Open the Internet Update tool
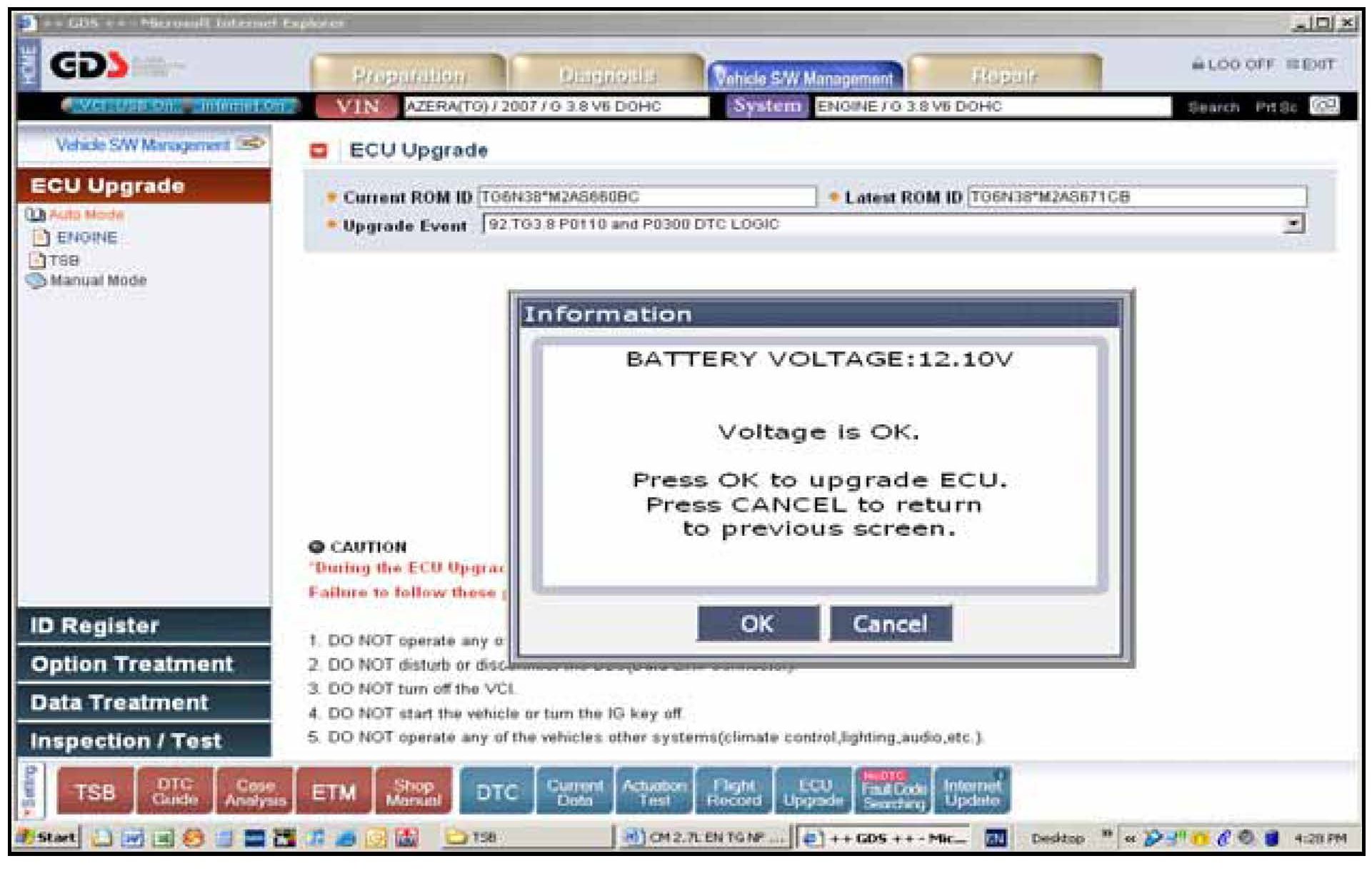1372x871 pixels. tap(972, 792)
